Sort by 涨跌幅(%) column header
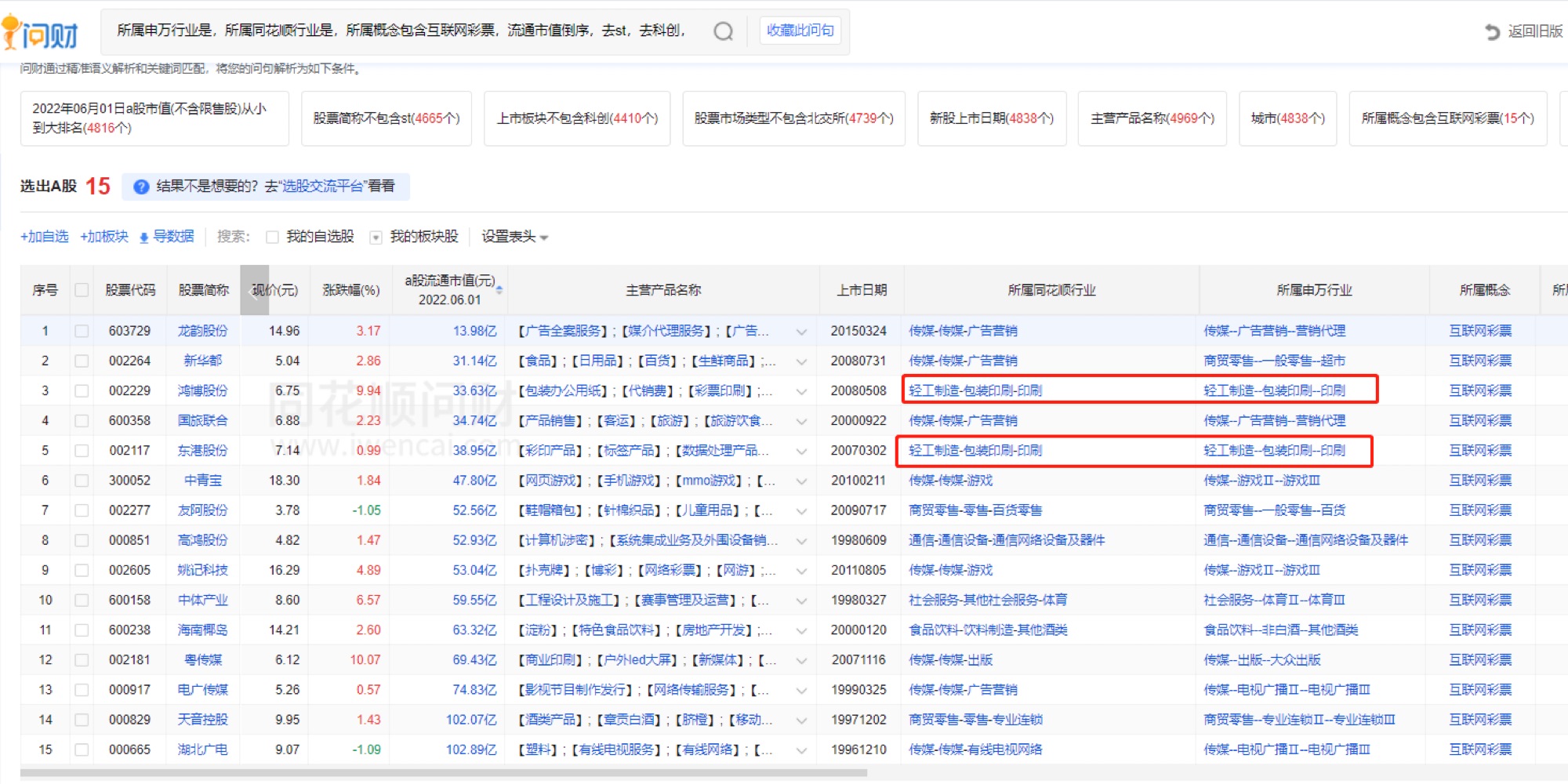Viewport: 1568px width, 784px height. tap(351, 290)
